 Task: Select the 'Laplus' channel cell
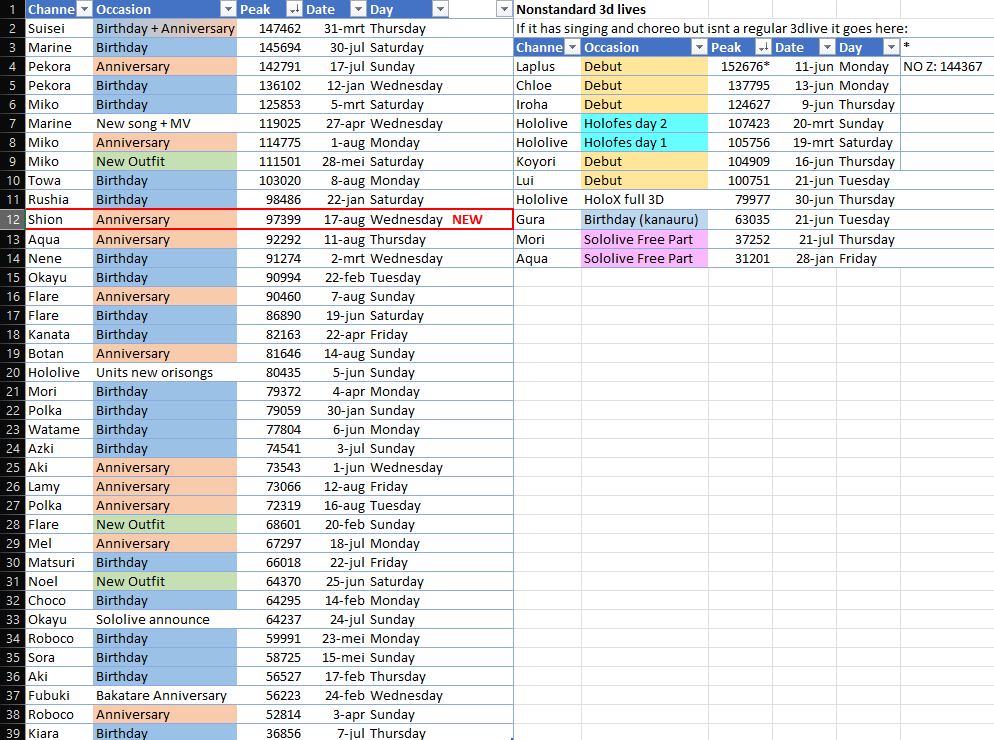(548, 67)
